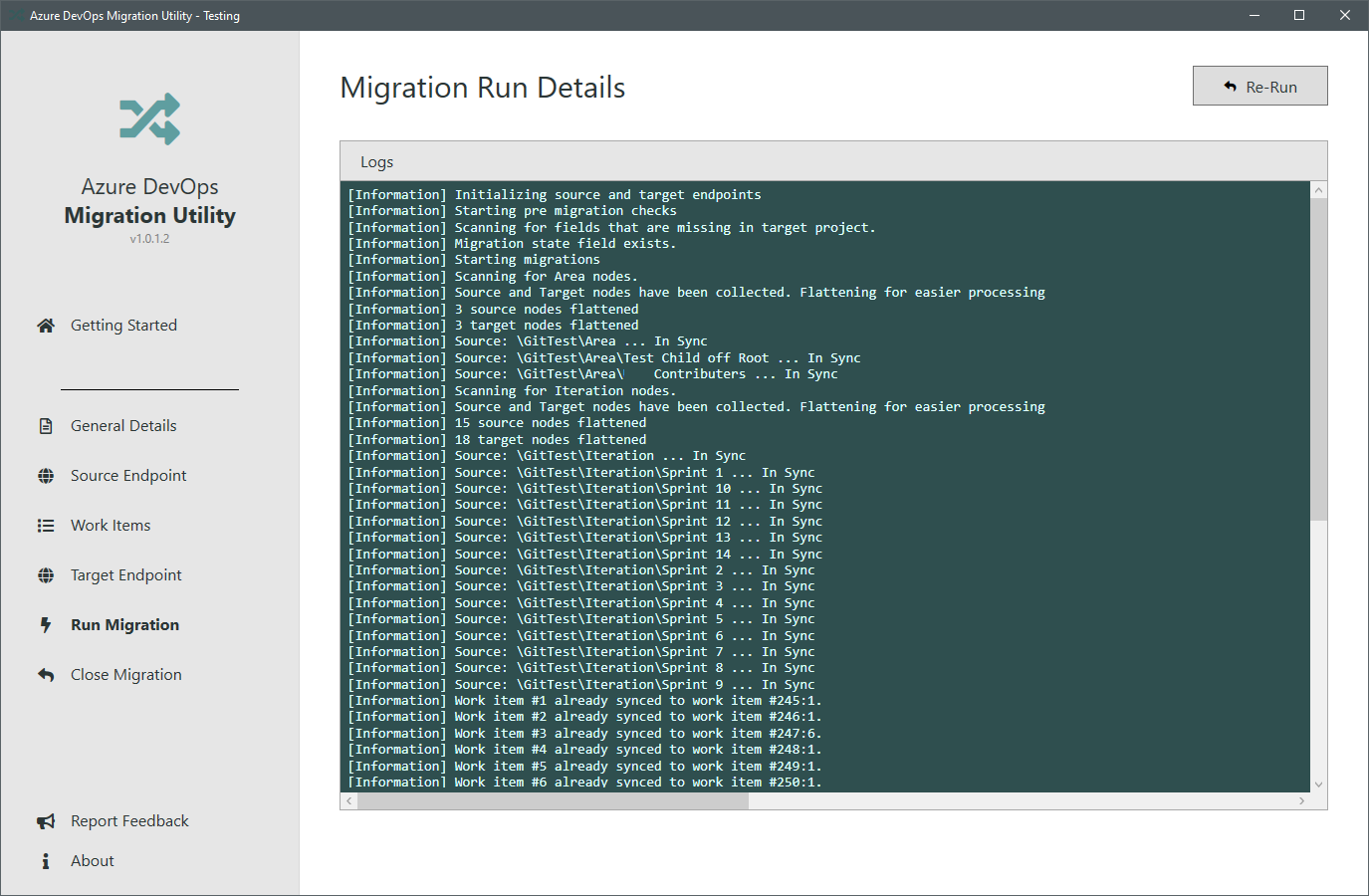1369x896 pixels.
Task: Click log line '3 target nodes flattened'
Action: coord(493,326)
